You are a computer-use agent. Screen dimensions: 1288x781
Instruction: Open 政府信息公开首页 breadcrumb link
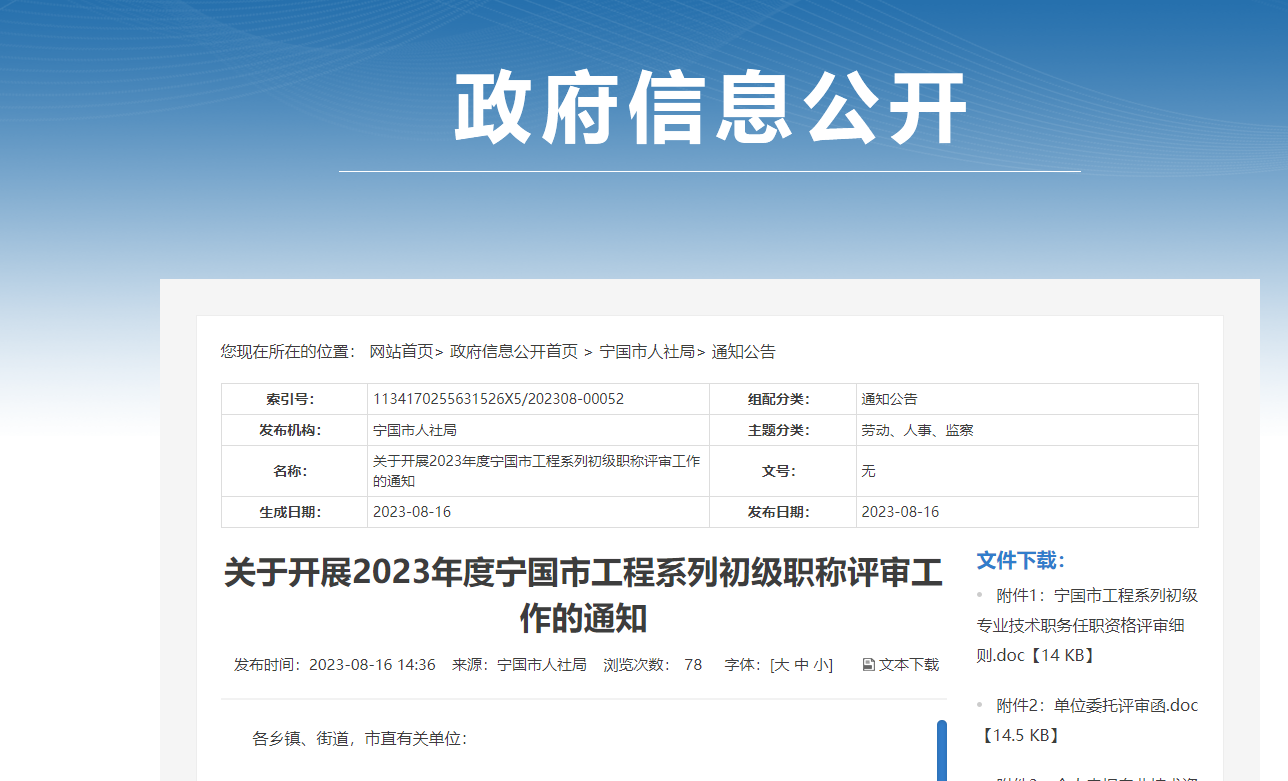point(514,352)
